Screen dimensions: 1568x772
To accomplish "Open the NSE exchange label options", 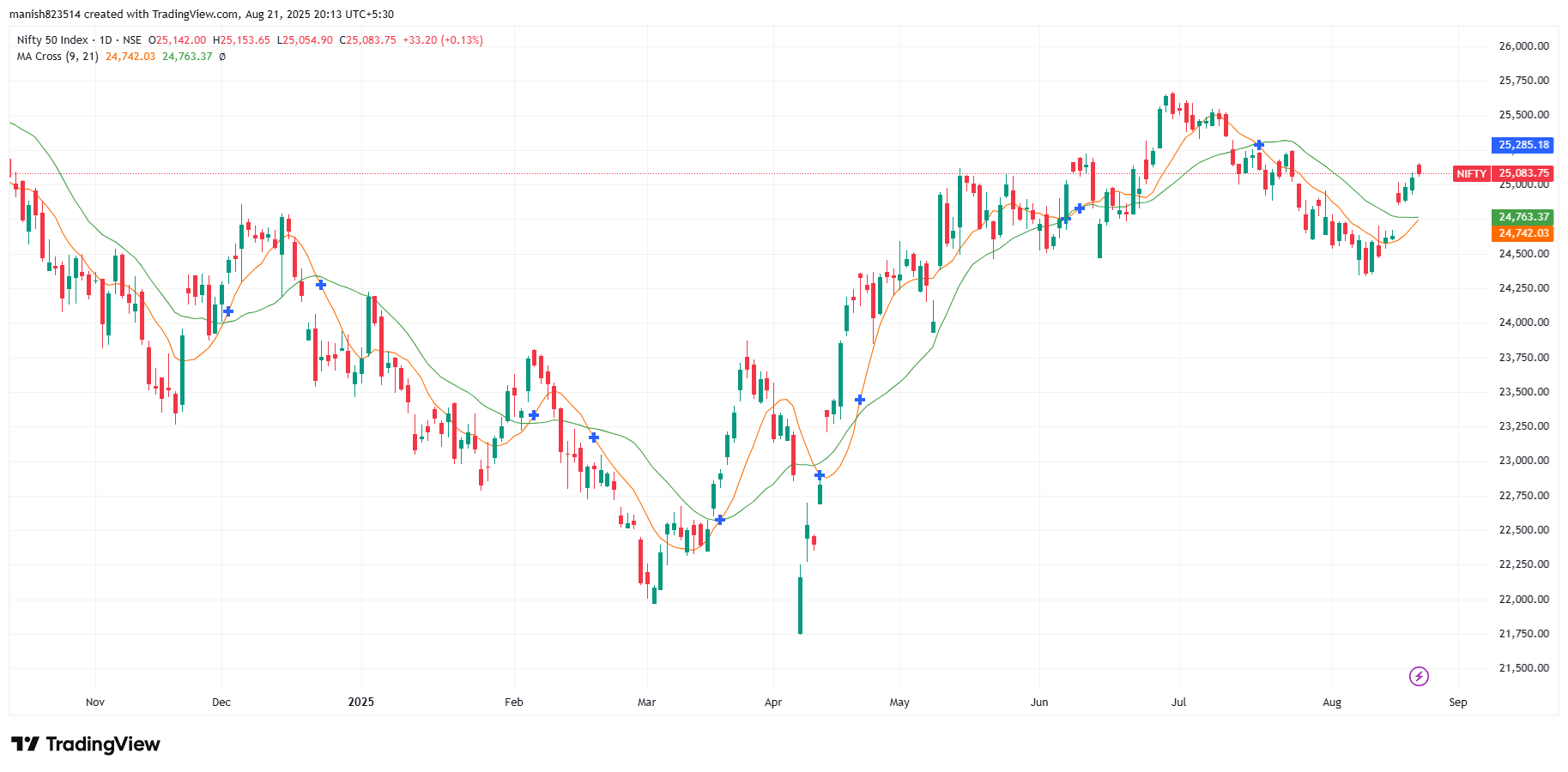I will point(131,39).
